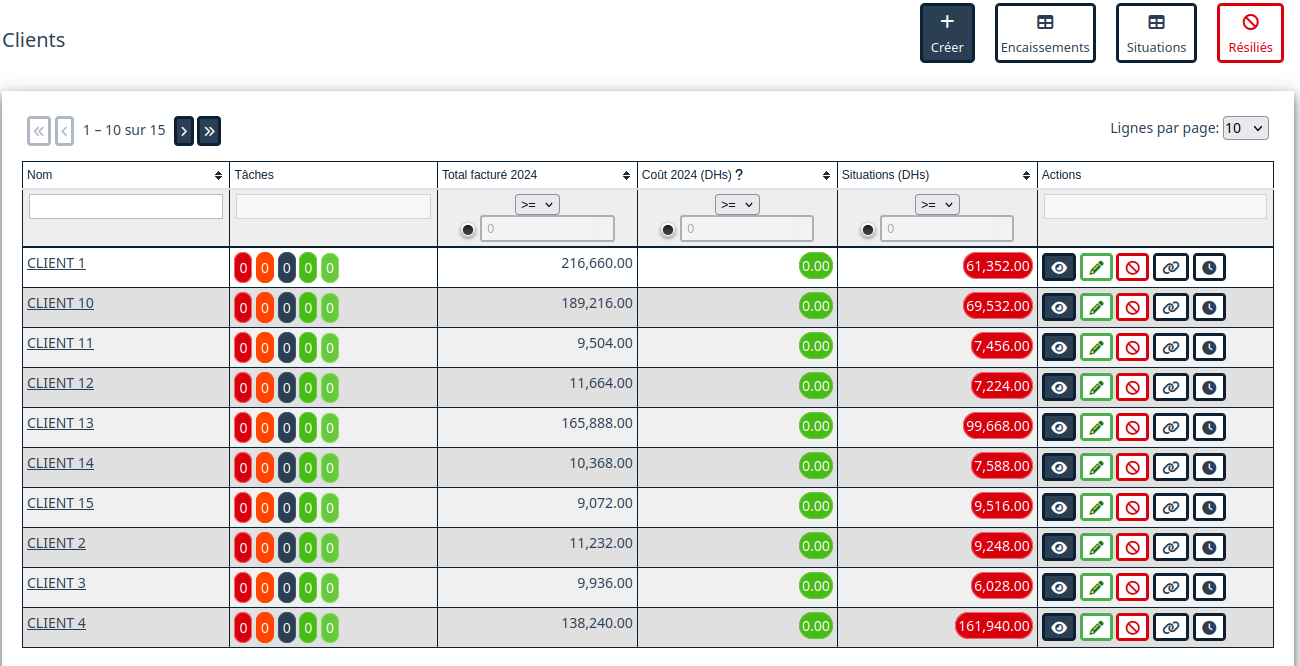Open the Total facturé operator dropdown
Screen dimensions: 1300x666
click(537, 204)
